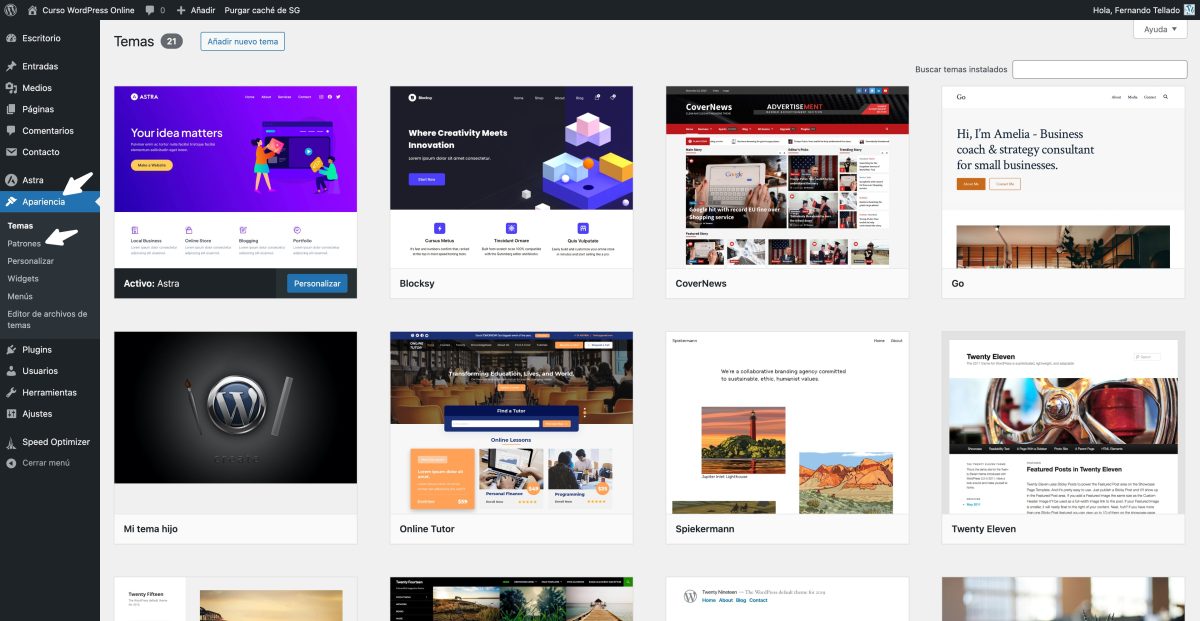Click the Mi tema hijo name label
The image size is (1200, 621).
pyautogui.click(x=151, y=529)
